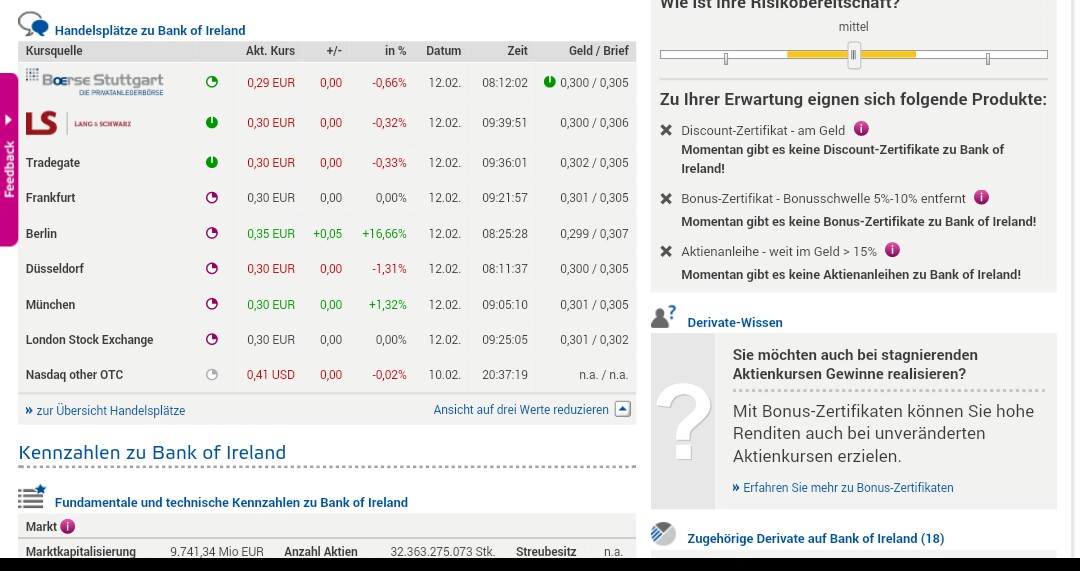Open info icon next to Discount-Zertifikat

tap(861, 129)
